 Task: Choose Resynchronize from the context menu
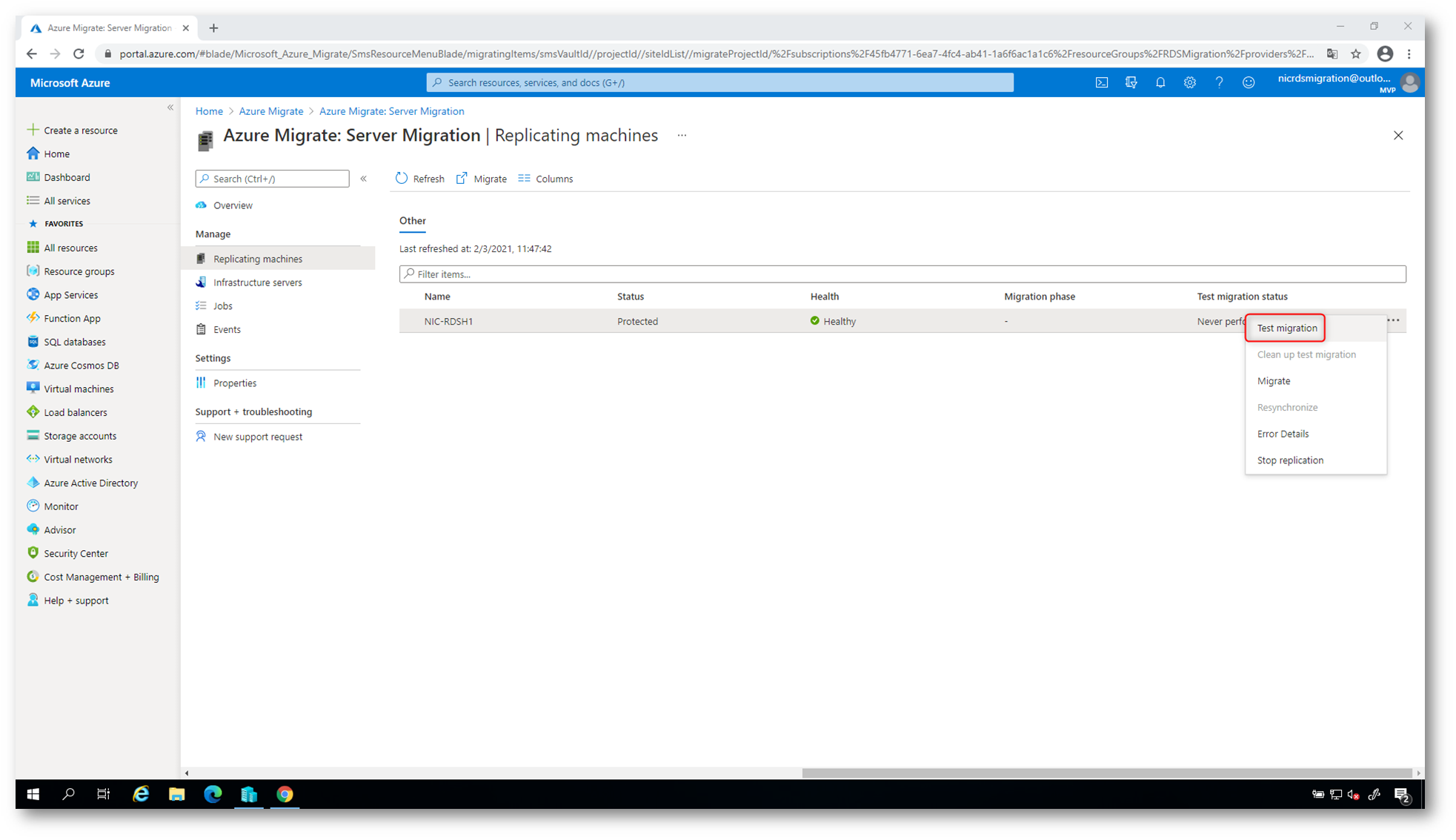click(x=1287, y=408)
